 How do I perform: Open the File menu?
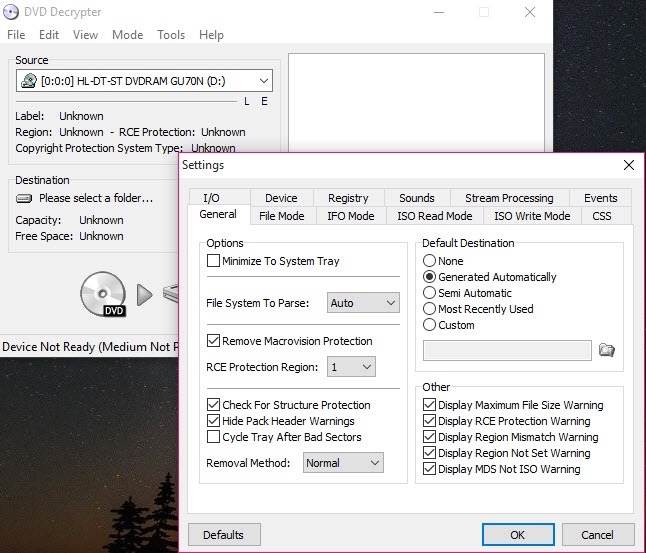[16, 35]
